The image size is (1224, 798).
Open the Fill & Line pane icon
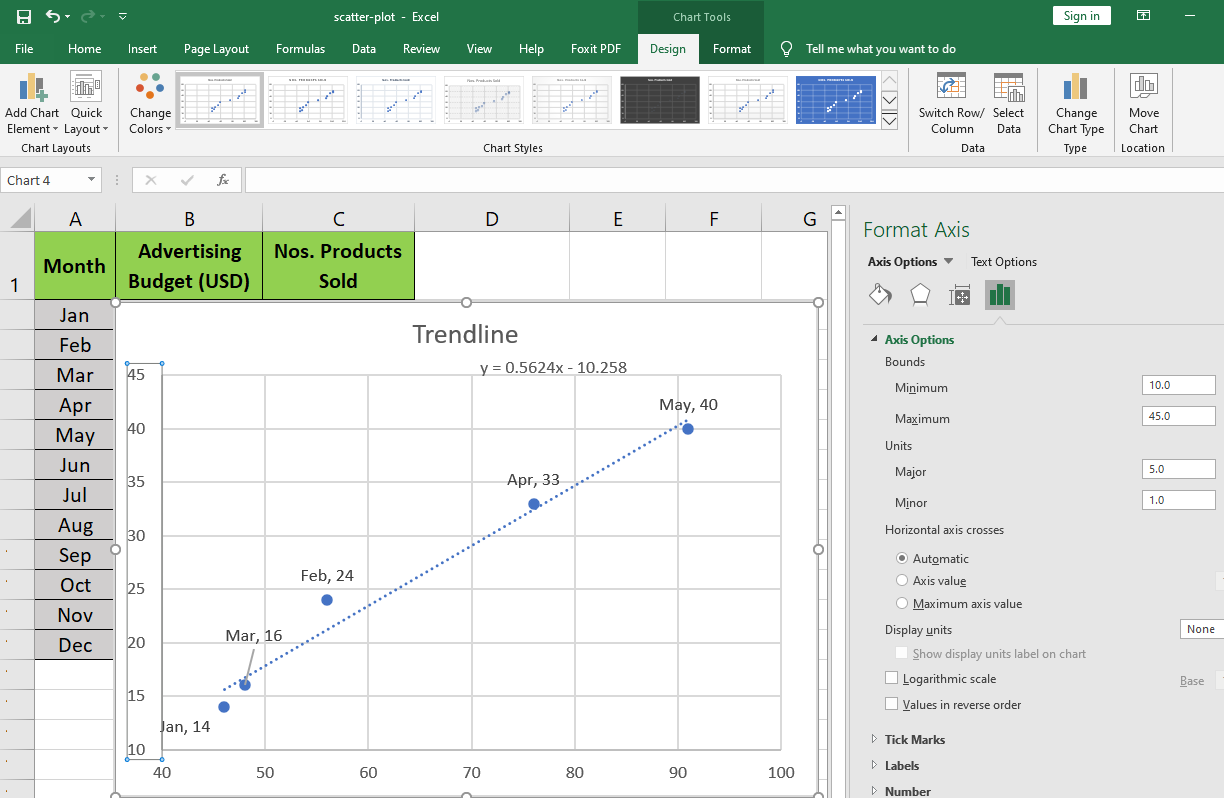(x=880, y=295)
